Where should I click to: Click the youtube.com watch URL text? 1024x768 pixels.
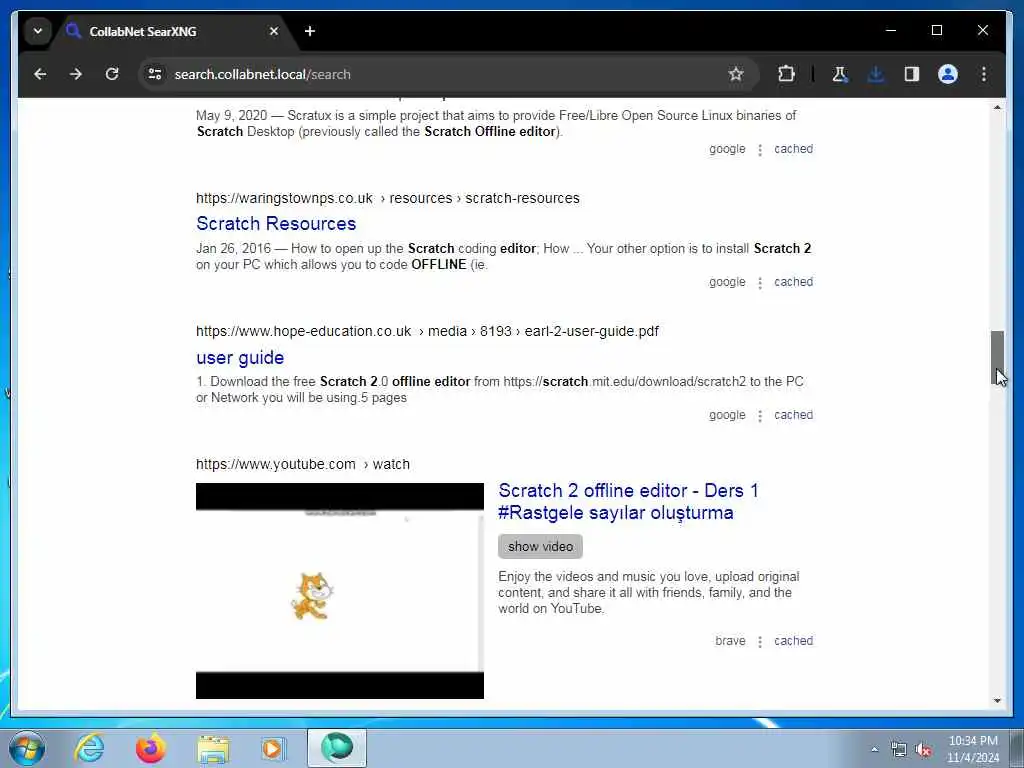pyautogui.click(x=302, y=464)
